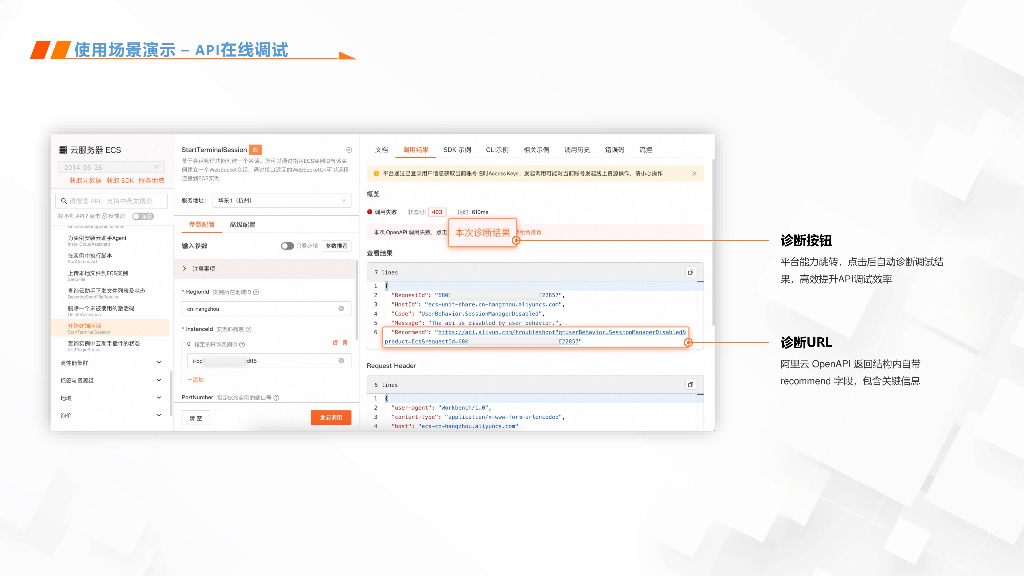Delete the InstanceId entry with trash icon
The image size is (1024, 576).
click(345, 343)
